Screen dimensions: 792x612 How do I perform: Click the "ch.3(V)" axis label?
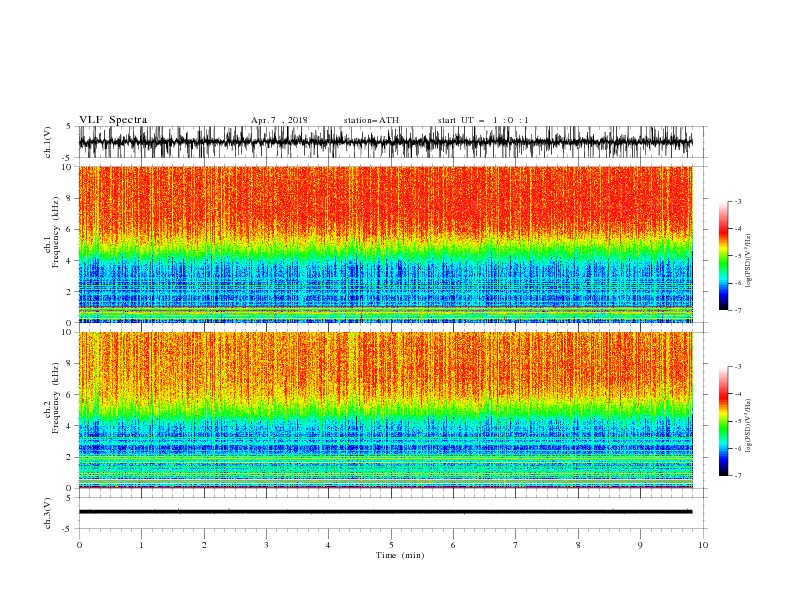coord(48,513)
